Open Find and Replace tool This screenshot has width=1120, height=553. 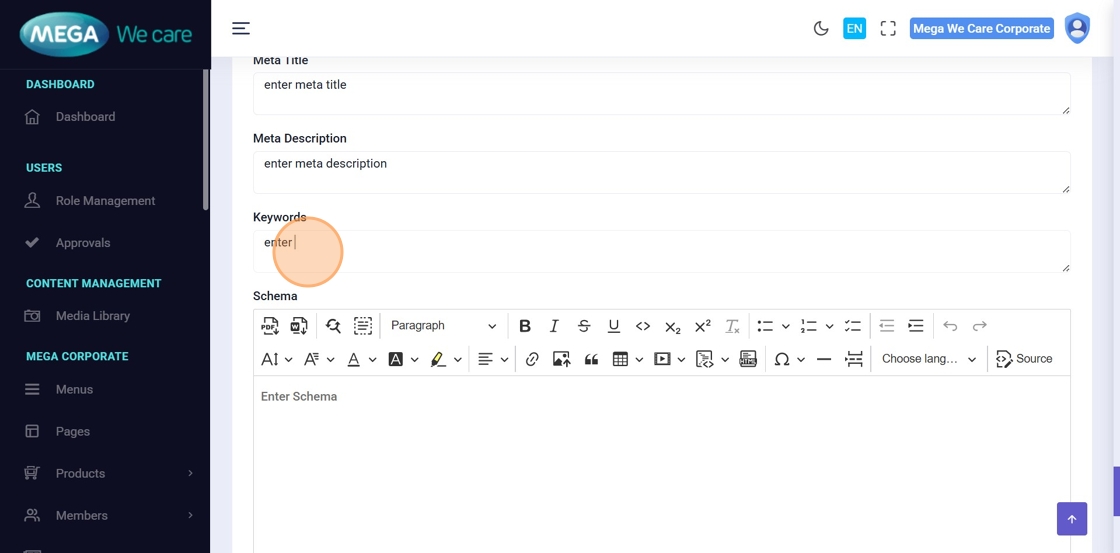pos(333,326)
